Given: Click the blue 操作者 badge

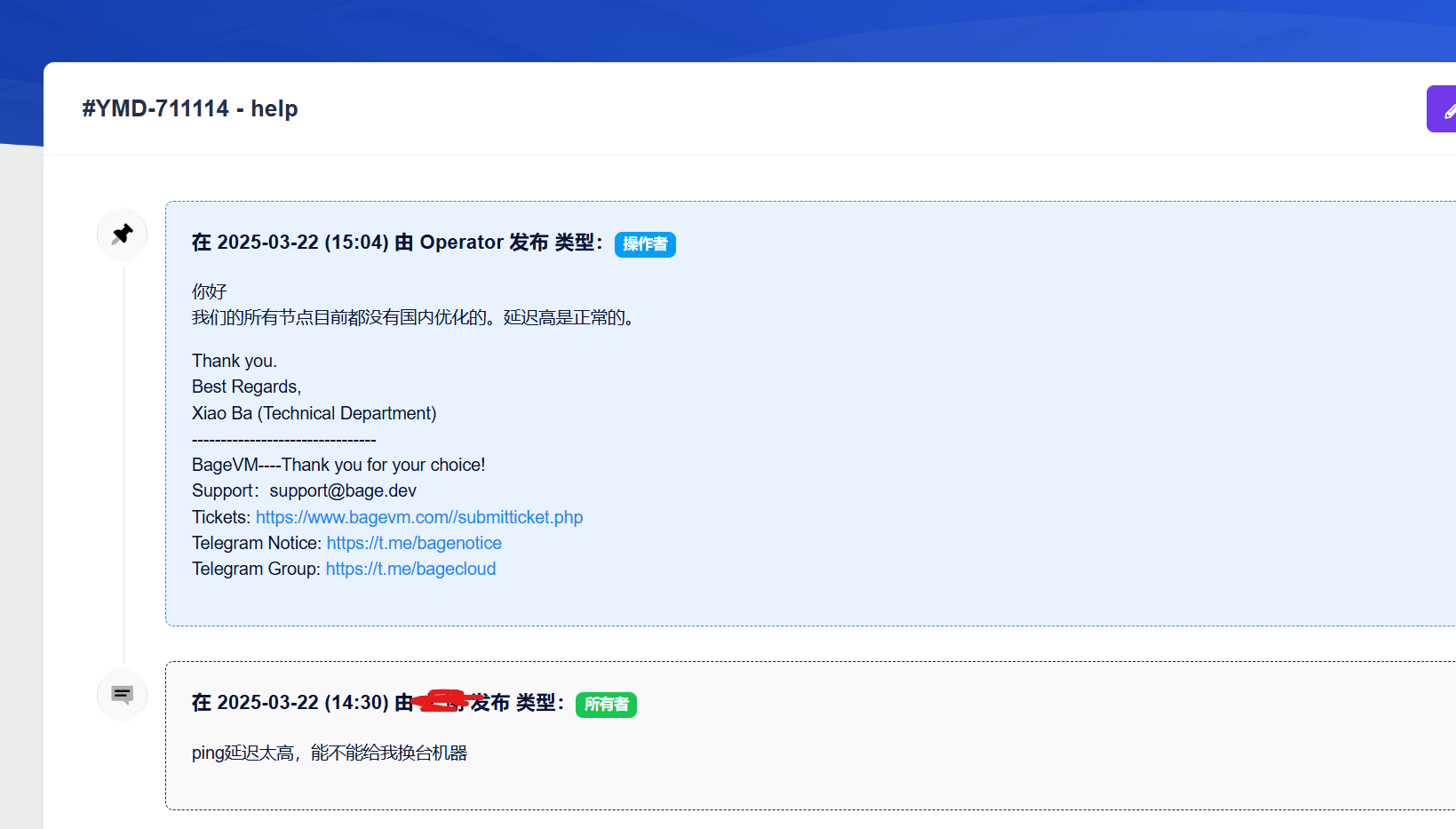Looking at the screenshot, I should (645, 243).
